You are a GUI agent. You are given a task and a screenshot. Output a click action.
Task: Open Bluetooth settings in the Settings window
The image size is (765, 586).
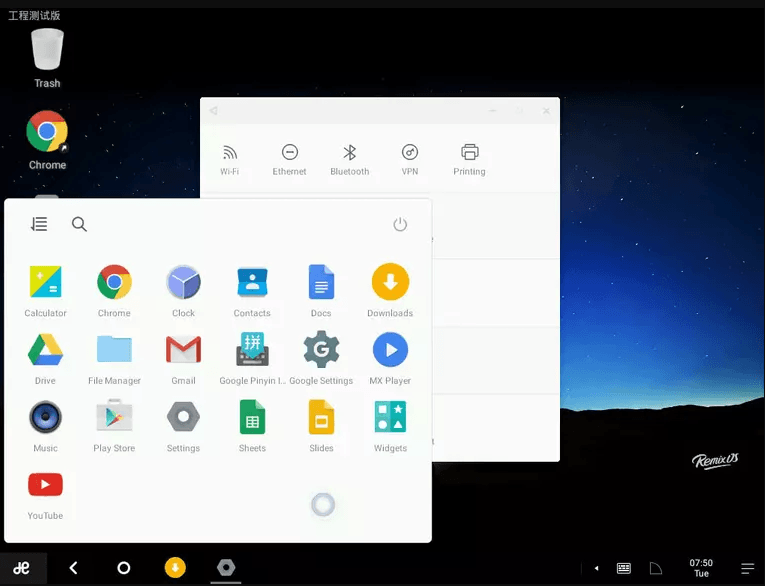click(x=349, y=160)
